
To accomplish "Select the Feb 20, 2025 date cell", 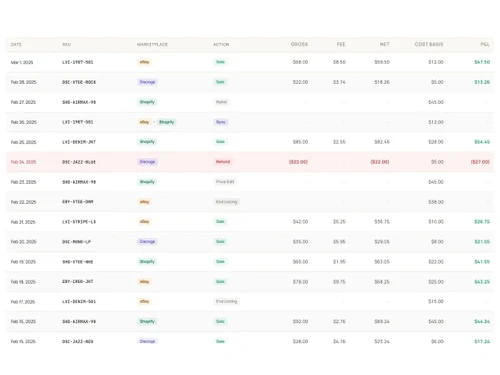I will pyautogui.click(x=23, y=242).
